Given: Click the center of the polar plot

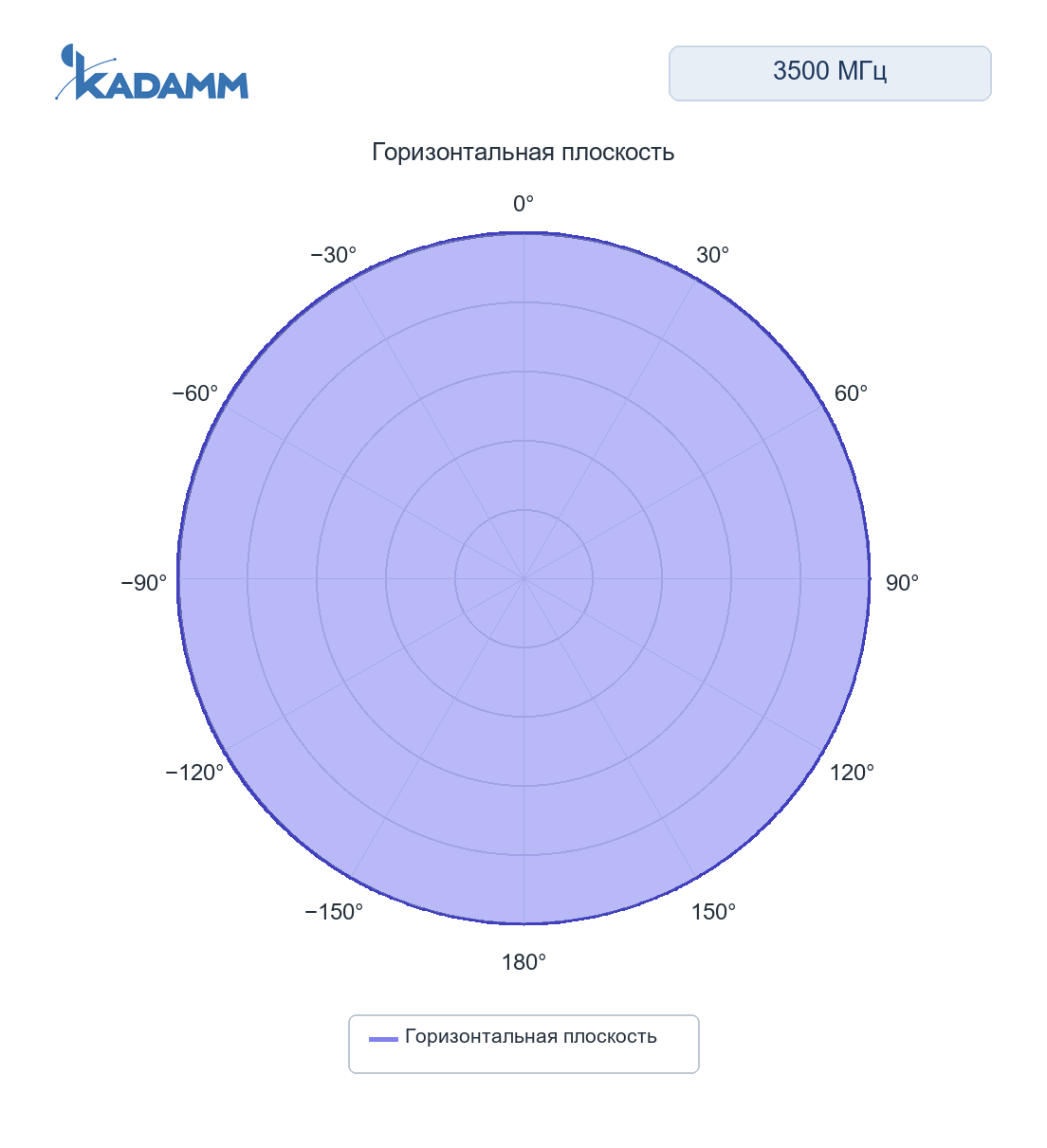Looking at the screenshot, I should [523, 578].
